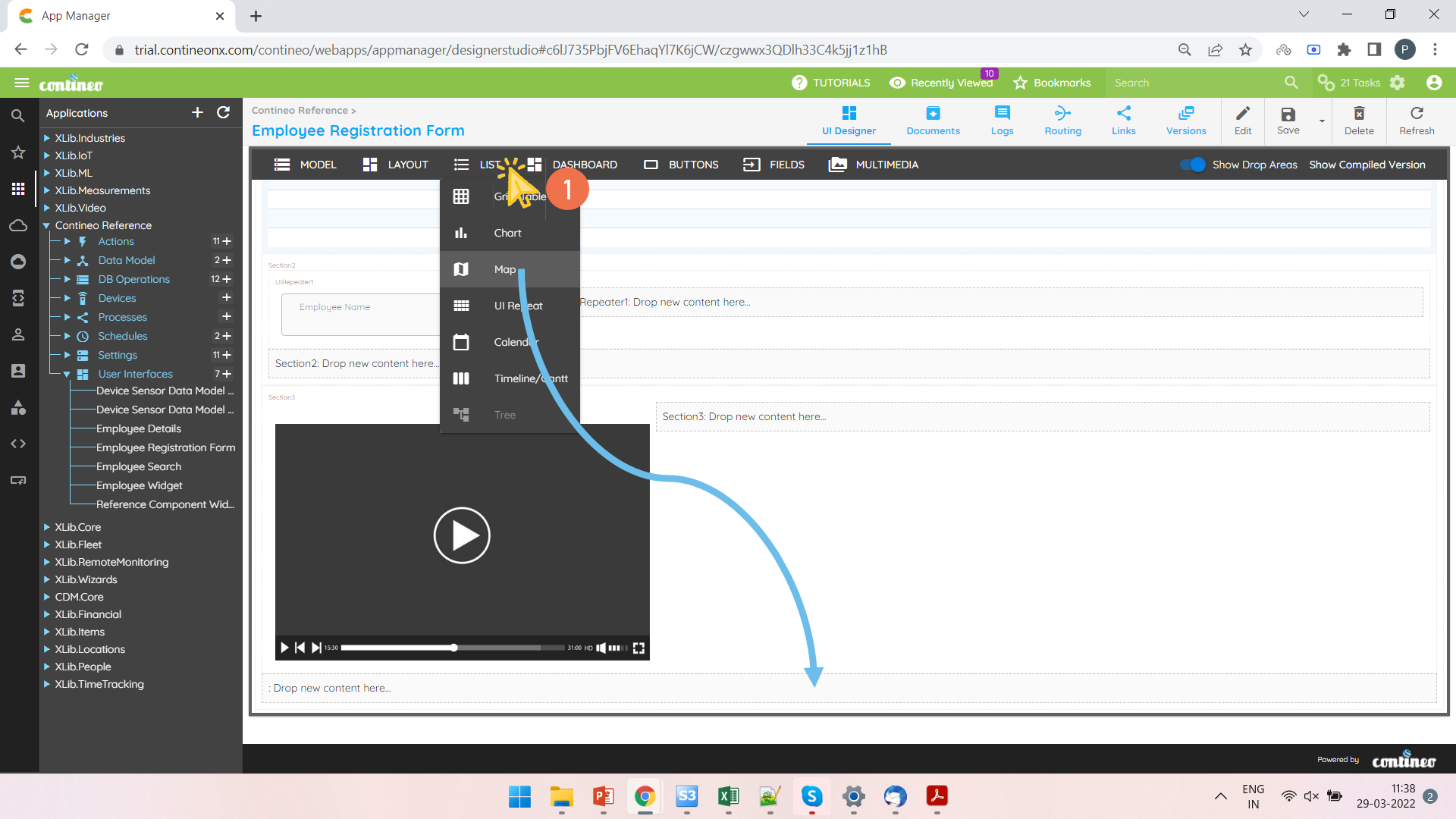The width and height of the screenshot is (1456, 819).
Task: Open the Logs icon
Action: (x=1002, y=114)
